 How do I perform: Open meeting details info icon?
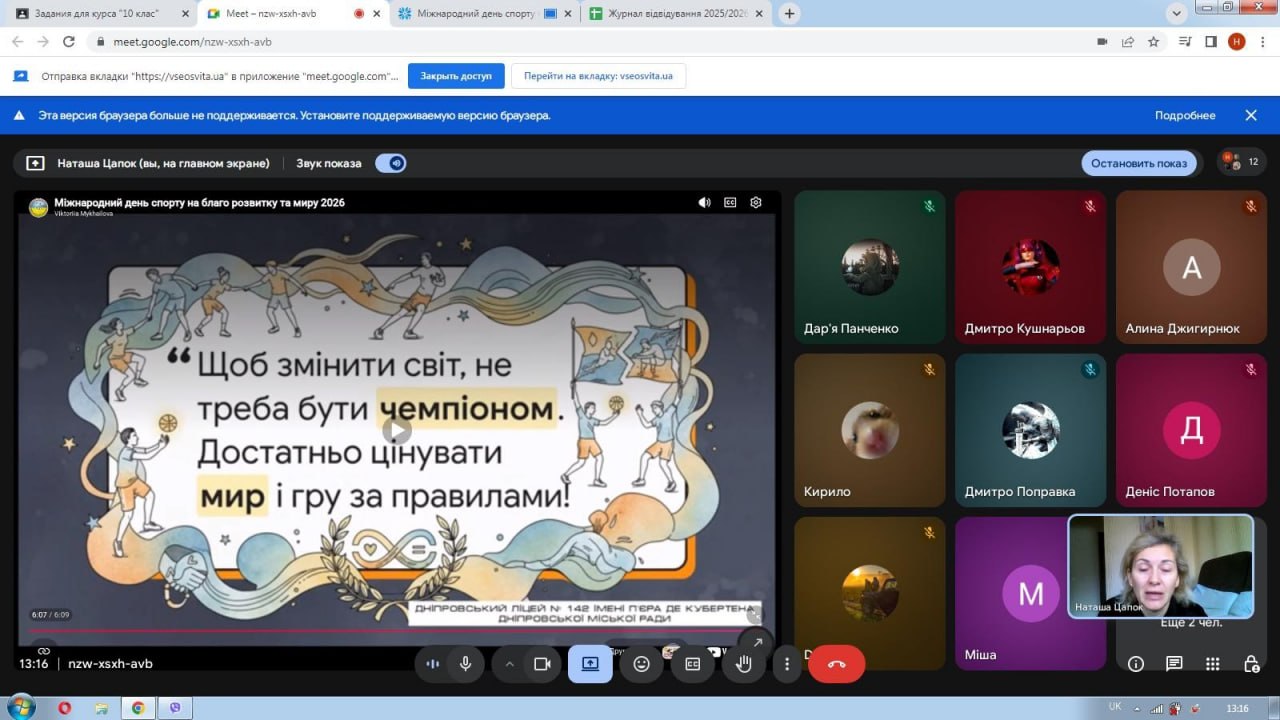(1136, 664)
